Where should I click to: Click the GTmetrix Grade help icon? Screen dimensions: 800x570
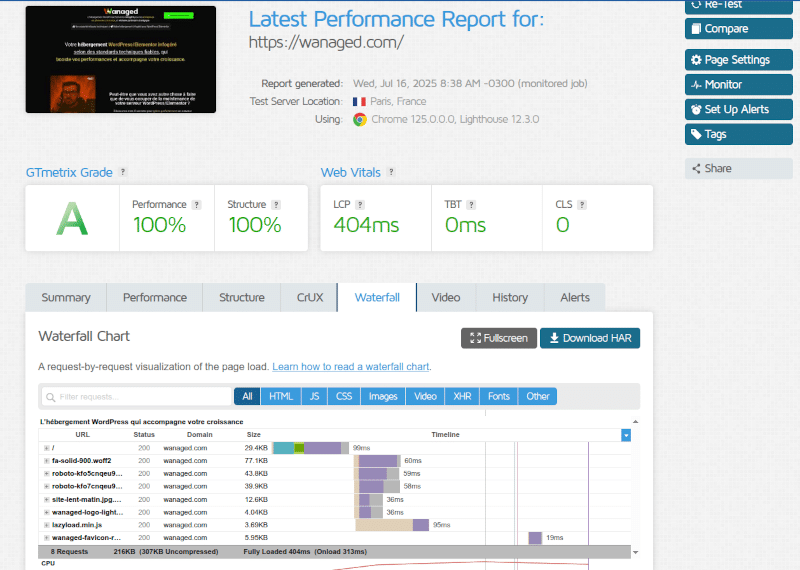[x=122, y=172]
